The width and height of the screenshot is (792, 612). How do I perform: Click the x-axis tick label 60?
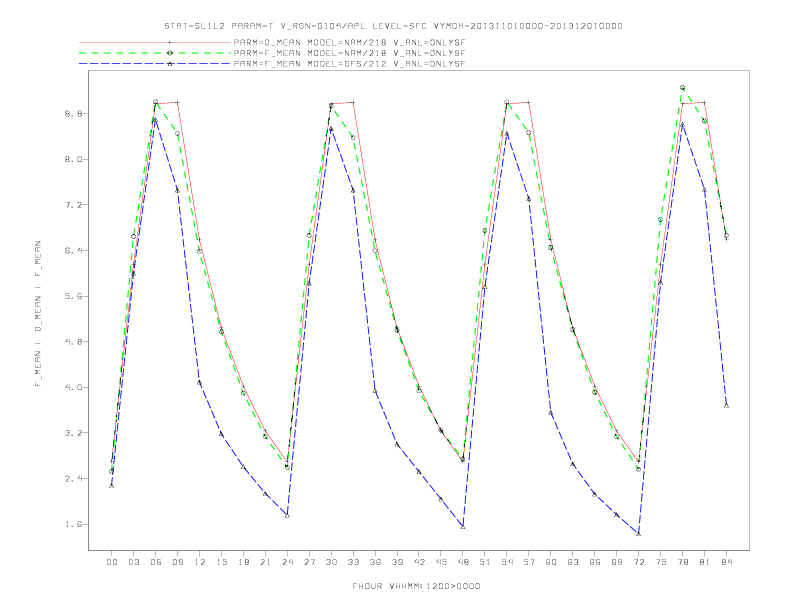(x=551, y=562)
